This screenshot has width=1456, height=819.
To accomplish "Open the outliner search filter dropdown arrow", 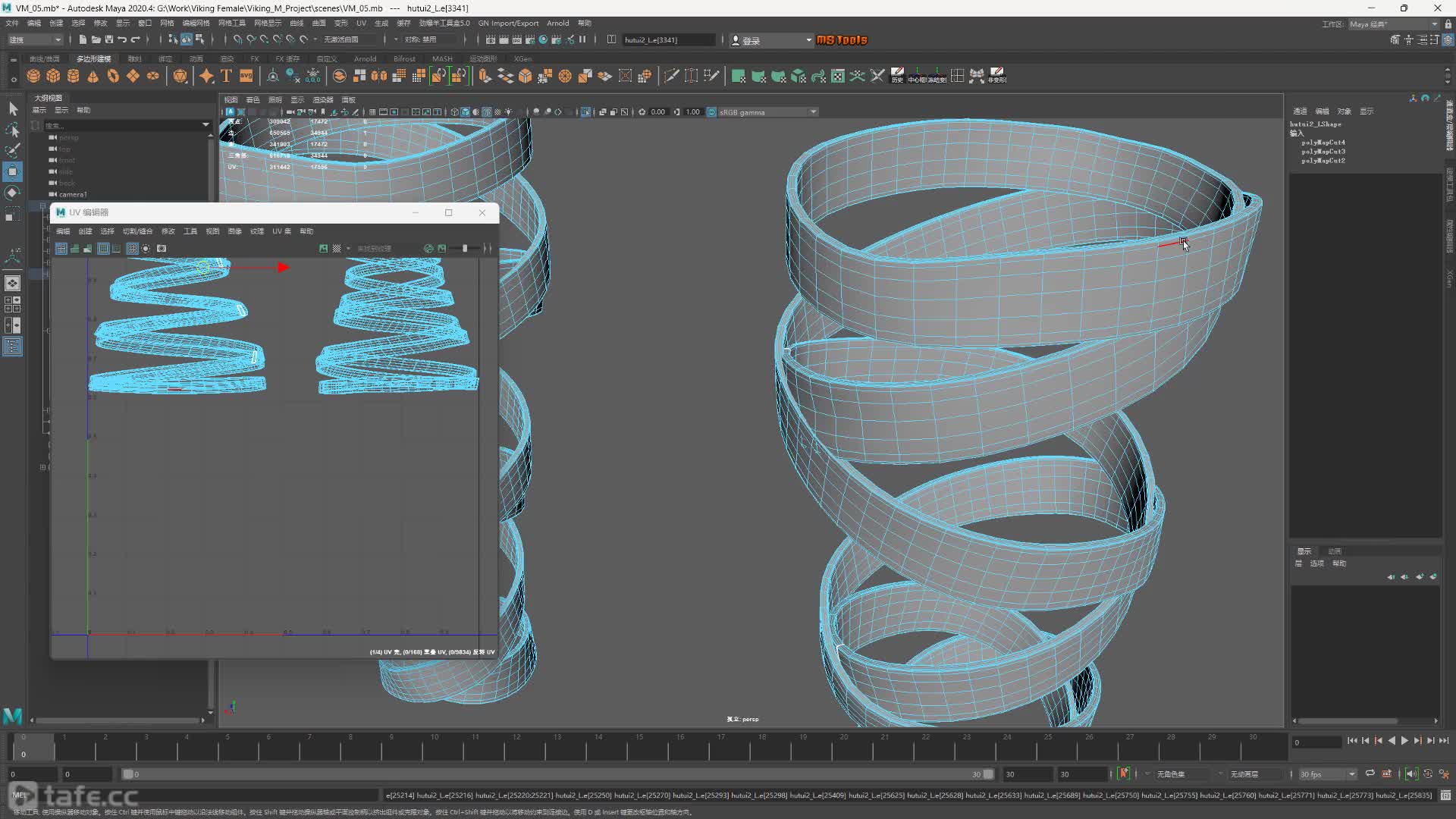I will coord(206,125).
